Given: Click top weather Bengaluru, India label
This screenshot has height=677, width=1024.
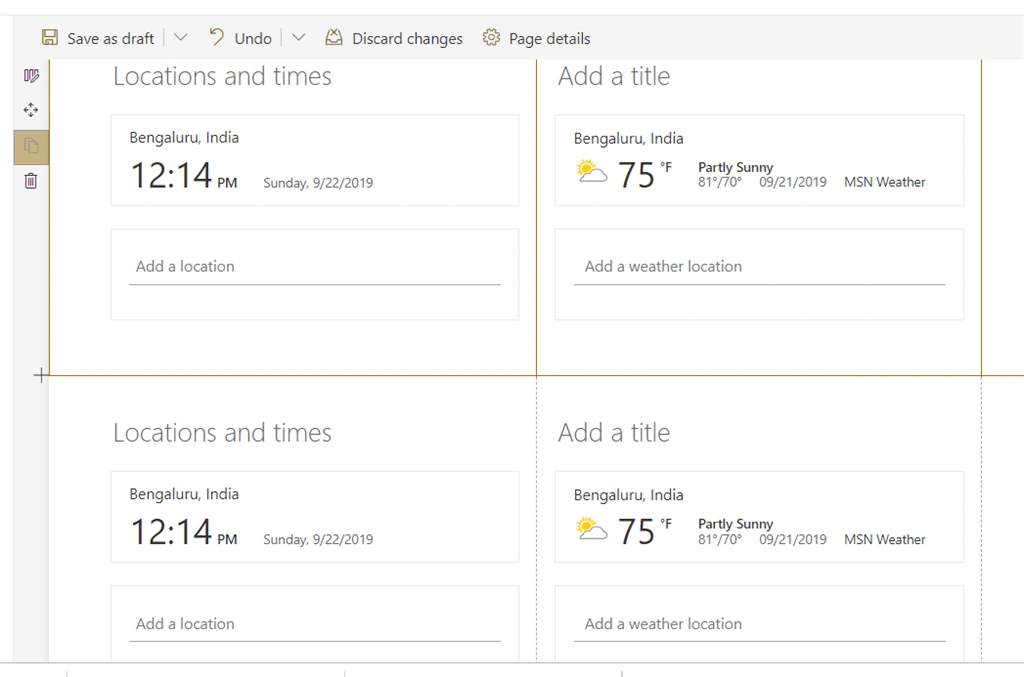Looking at the screenshot, I should (x=628, y=139).
